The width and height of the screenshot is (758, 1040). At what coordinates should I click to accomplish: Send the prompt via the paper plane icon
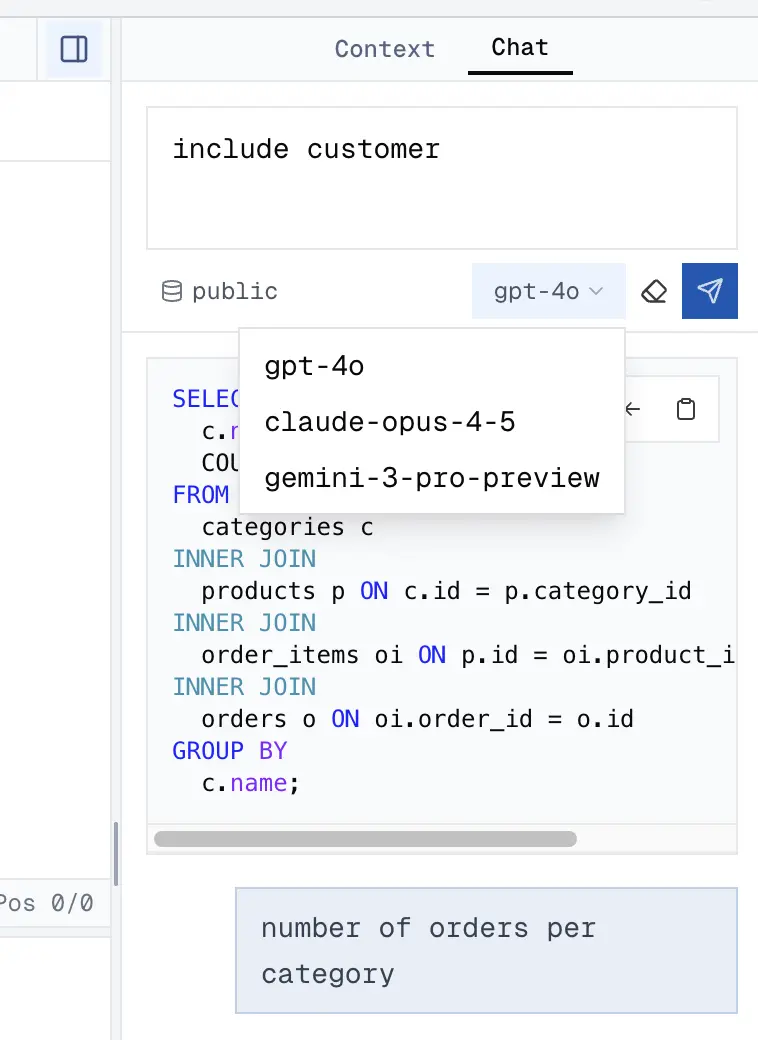click(x=710, y=291)
